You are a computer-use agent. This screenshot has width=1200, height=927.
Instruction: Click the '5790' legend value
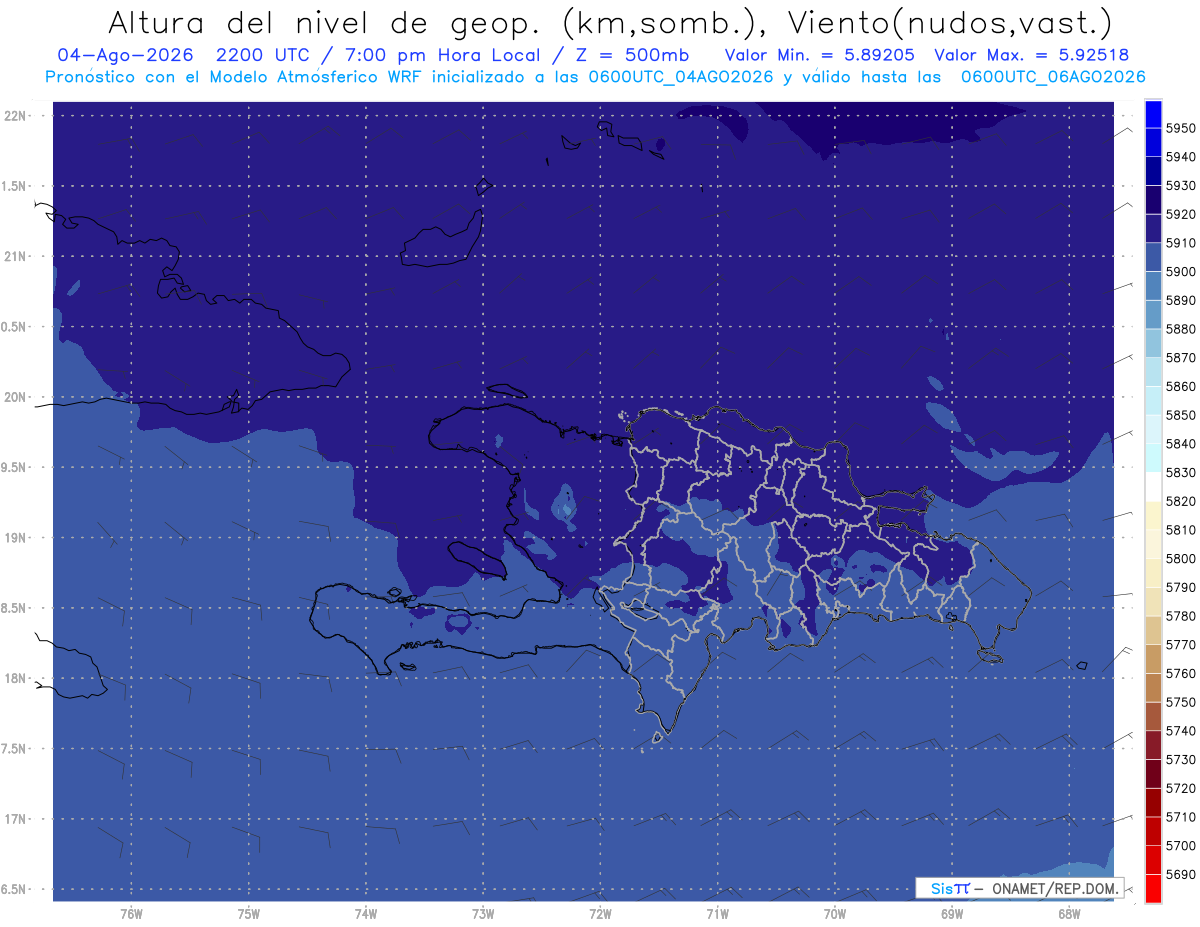[1181, 587]
